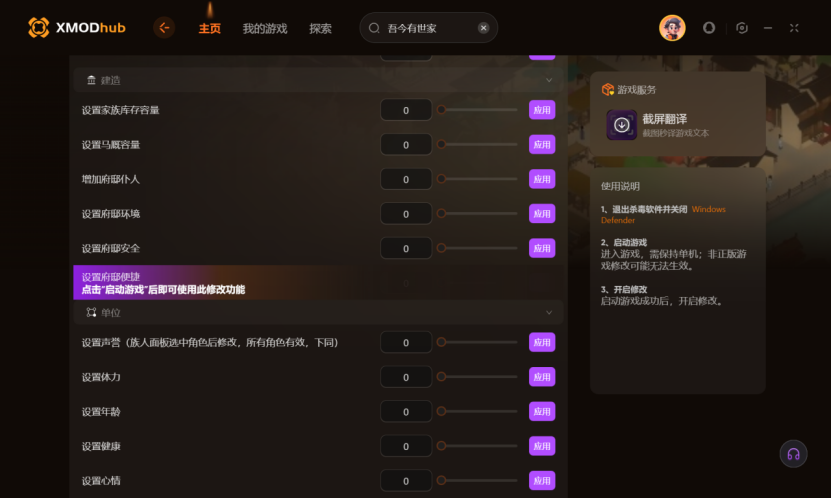The image size is (831, 498).
Task: Open the settings hexagon icon
Action: tap(742, 28)
